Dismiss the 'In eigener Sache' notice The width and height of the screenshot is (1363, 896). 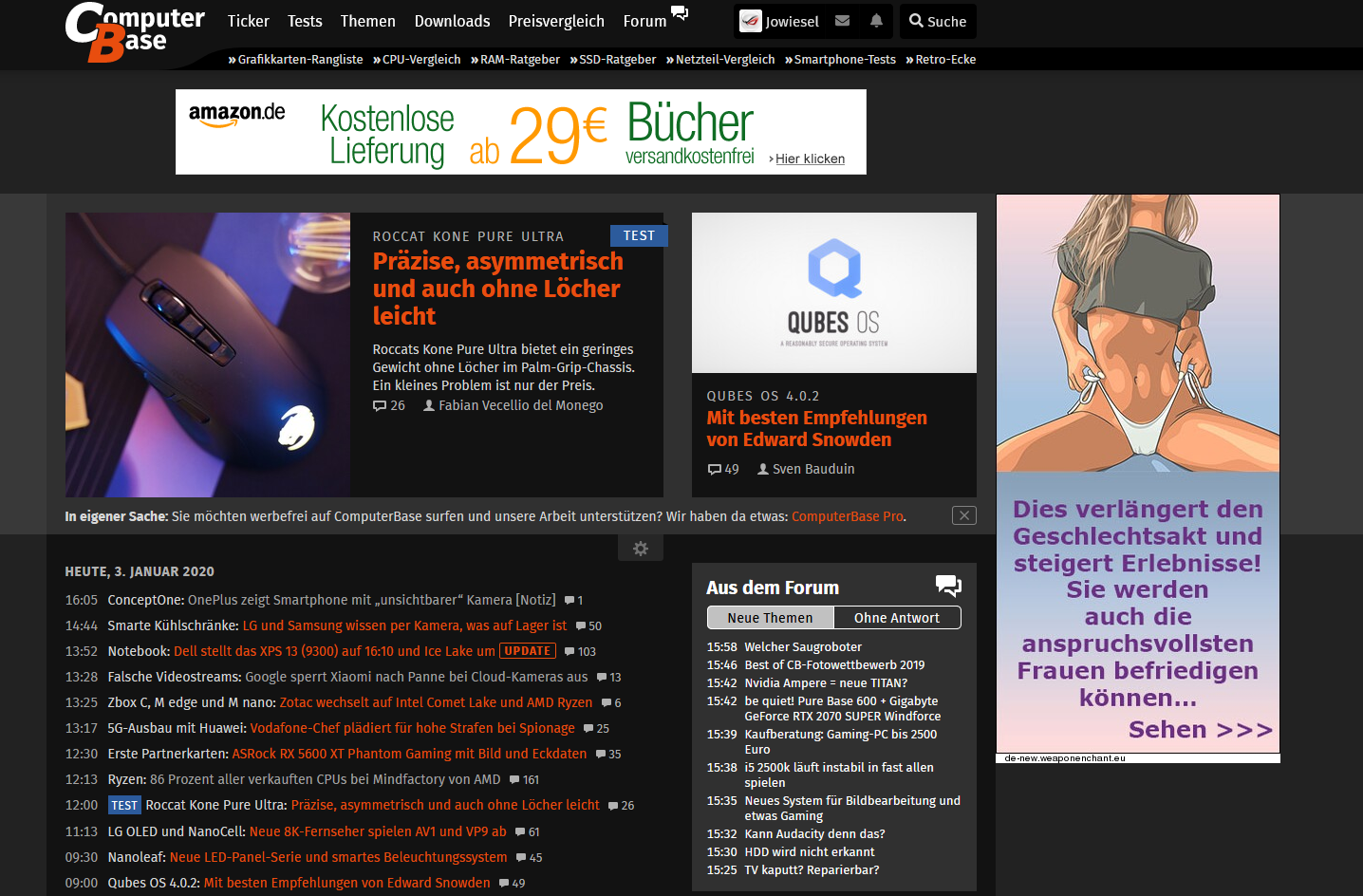coord(964,515)
